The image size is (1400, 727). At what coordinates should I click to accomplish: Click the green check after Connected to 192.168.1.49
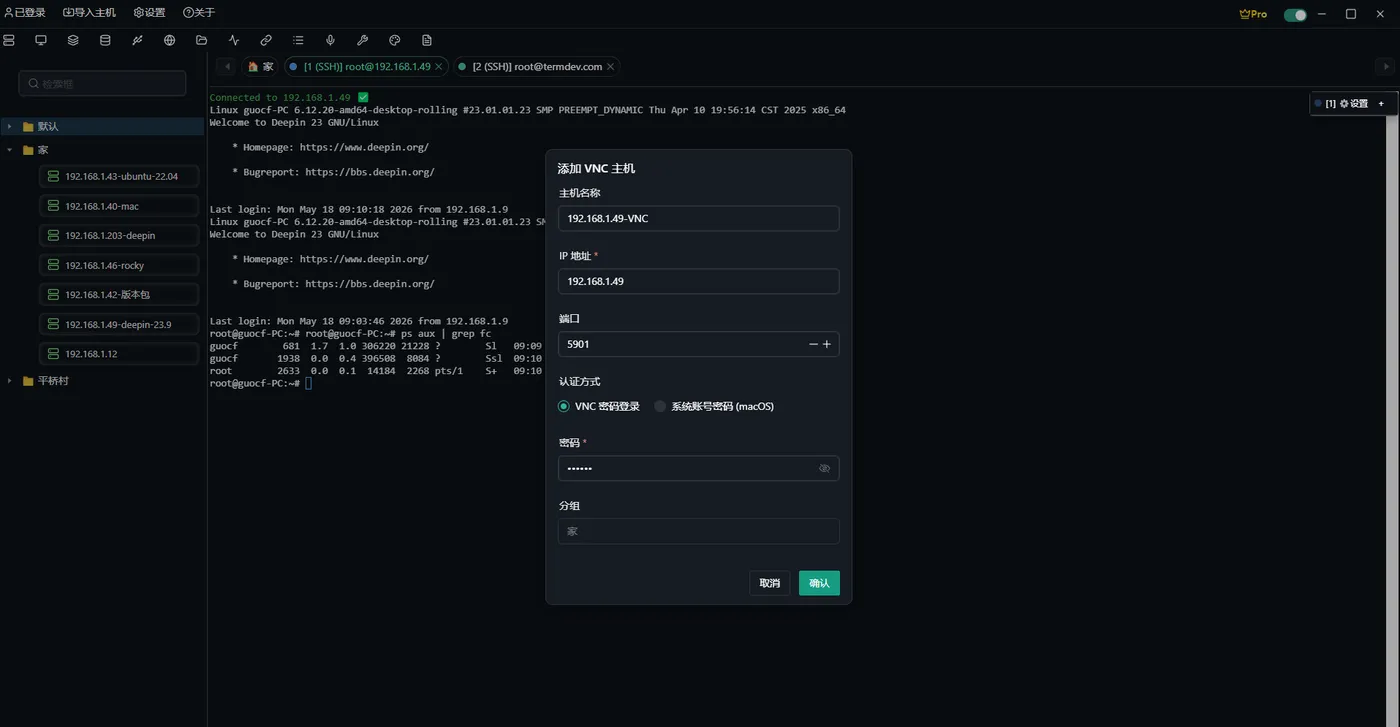pos(363,97)
